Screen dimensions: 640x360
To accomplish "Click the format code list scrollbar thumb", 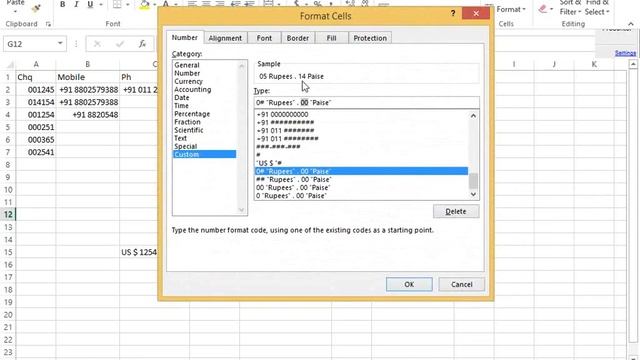I will (473, 181).
